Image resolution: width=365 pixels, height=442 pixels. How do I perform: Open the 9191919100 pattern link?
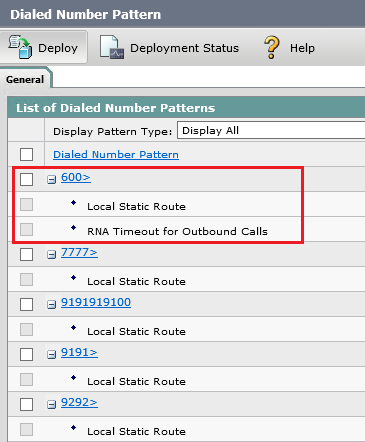coord(96,302)
